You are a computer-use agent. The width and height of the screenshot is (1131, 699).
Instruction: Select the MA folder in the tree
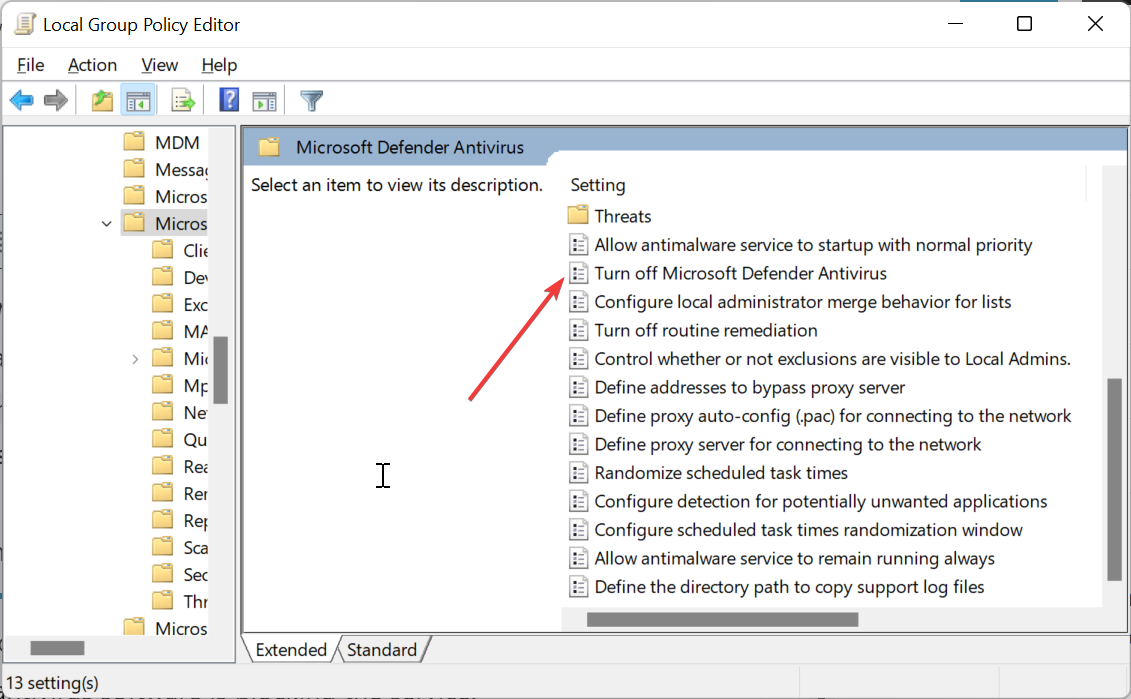point(195,331)
